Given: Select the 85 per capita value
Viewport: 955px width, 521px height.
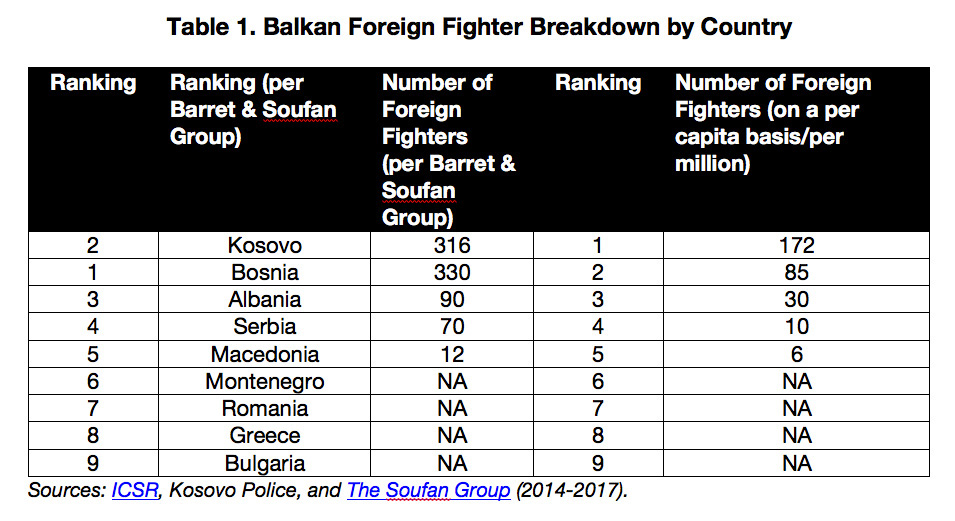Looking at the screenshot, I should tap(796, 272).
